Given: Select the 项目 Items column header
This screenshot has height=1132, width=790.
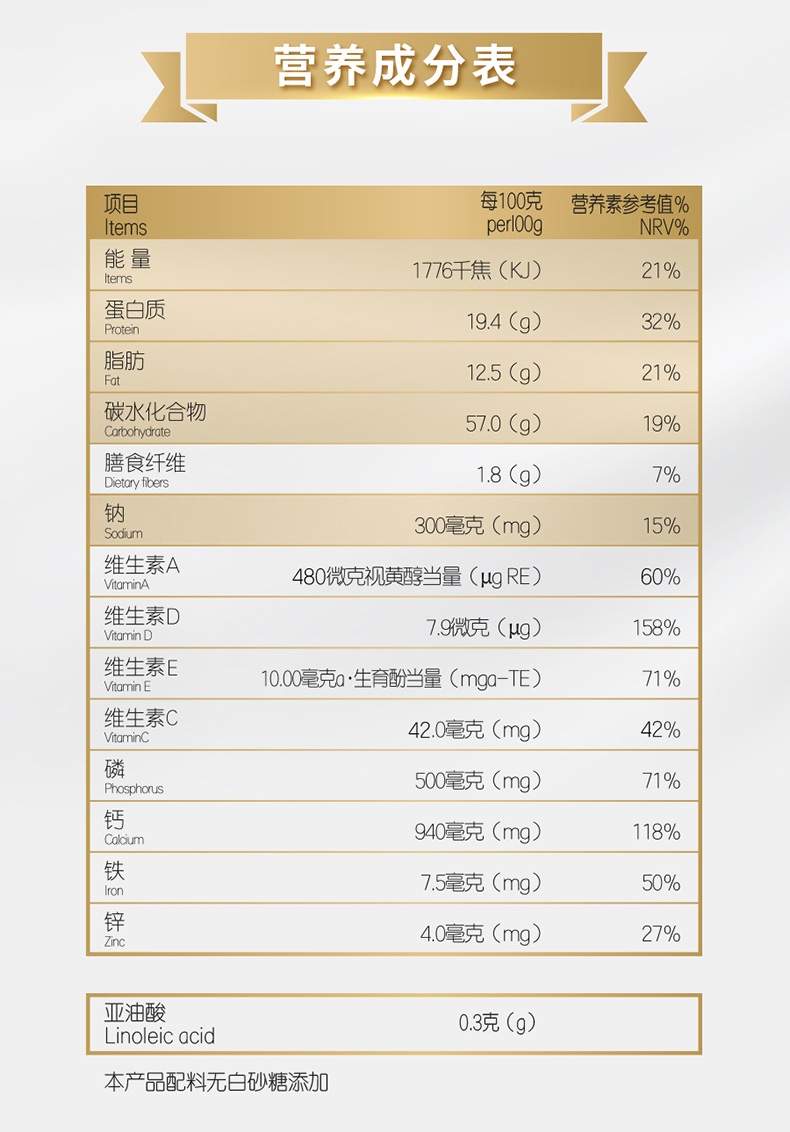Looking at the screenshot, I should tap(125, 215).
